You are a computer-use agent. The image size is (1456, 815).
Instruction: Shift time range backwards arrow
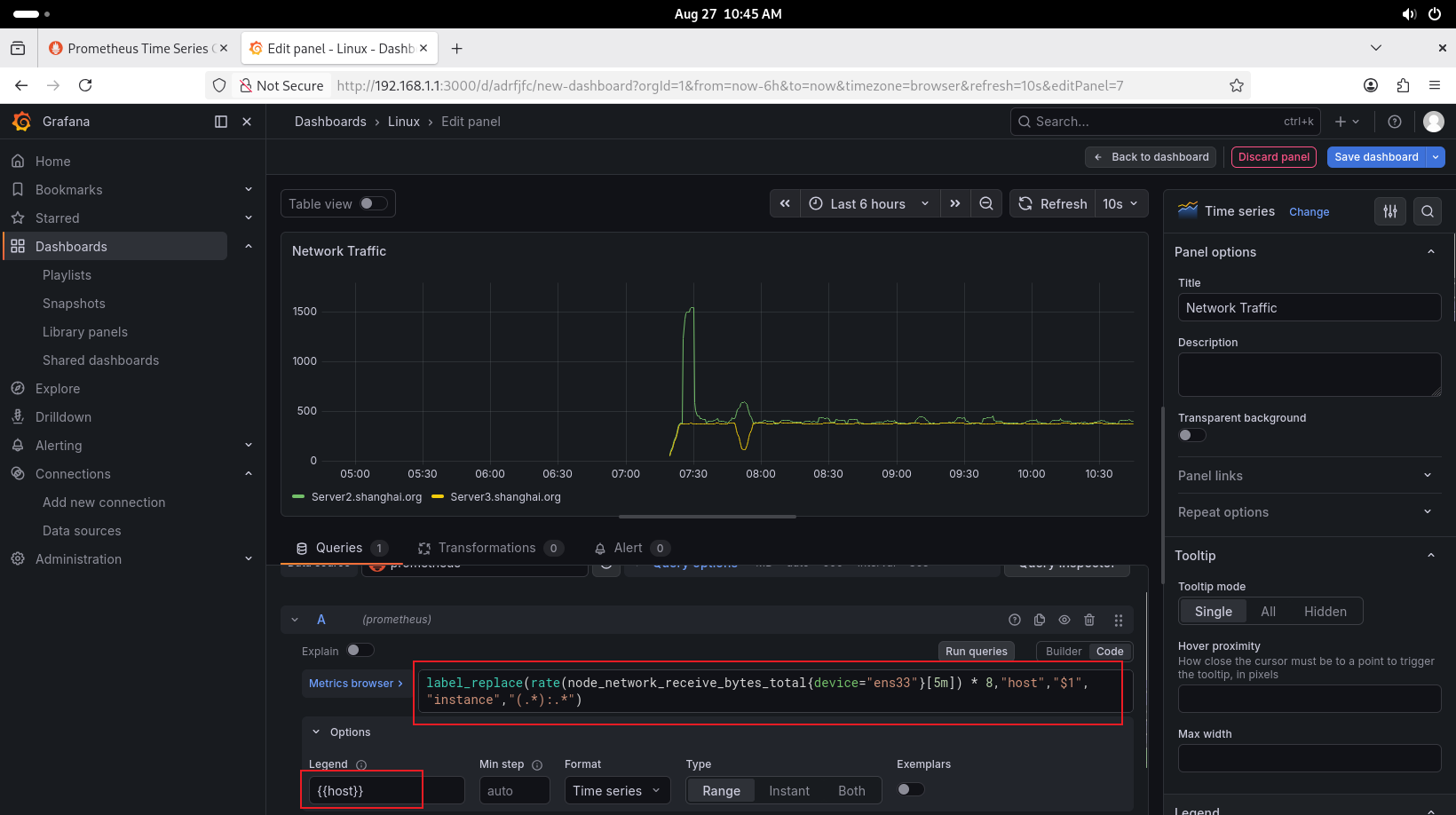[785, 203]
